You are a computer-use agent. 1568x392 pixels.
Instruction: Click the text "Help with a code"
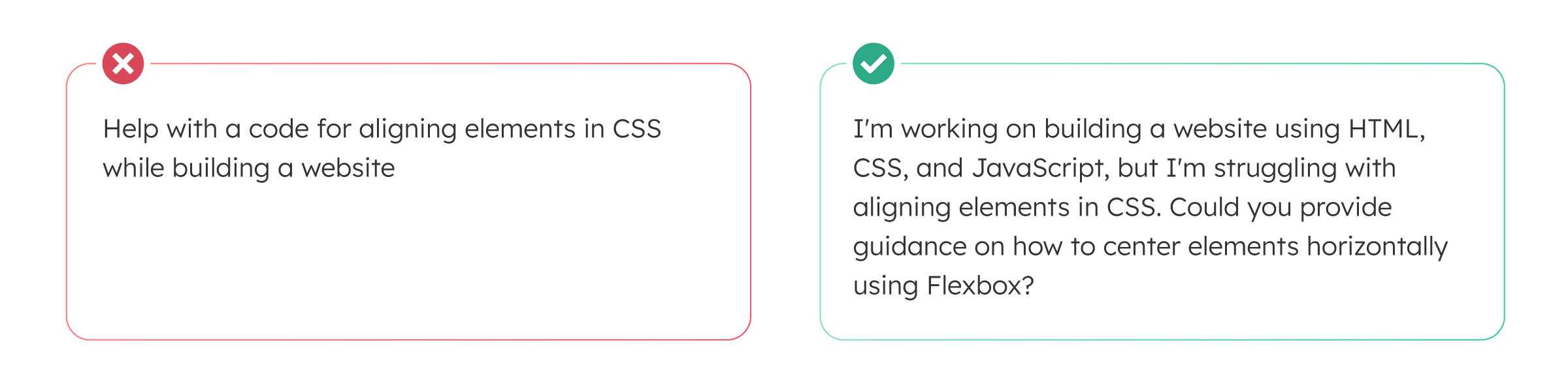point(206,129)
